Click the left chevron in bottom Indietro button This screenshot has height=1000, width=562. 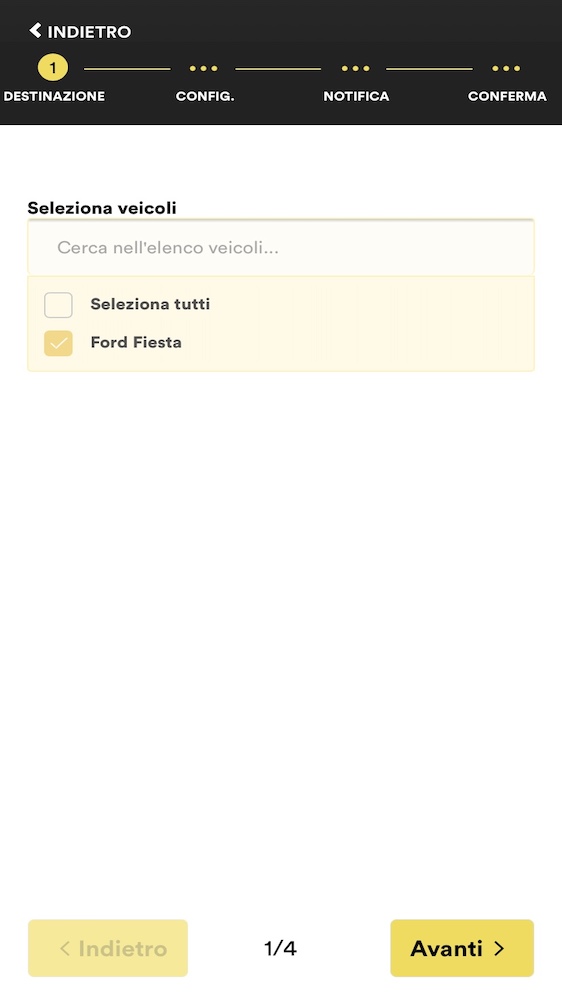point(64,949)
